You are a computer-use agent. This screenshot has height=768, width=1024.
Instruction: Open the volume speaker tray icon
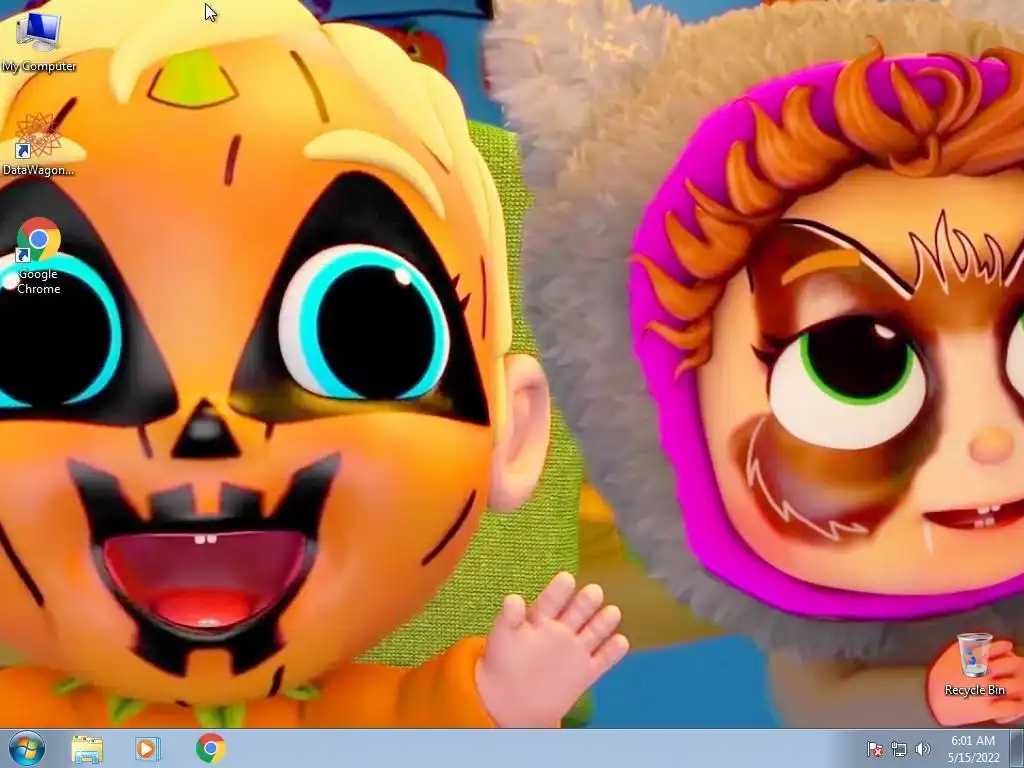(x=922, y=749)
